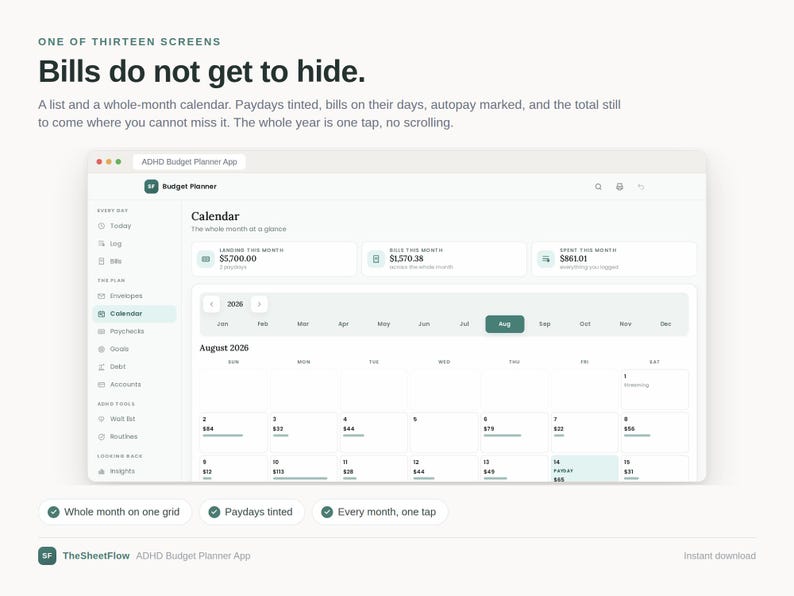Select the Jul month tab
This screenshot has height=596, width=794.
[x=464, y=324]
